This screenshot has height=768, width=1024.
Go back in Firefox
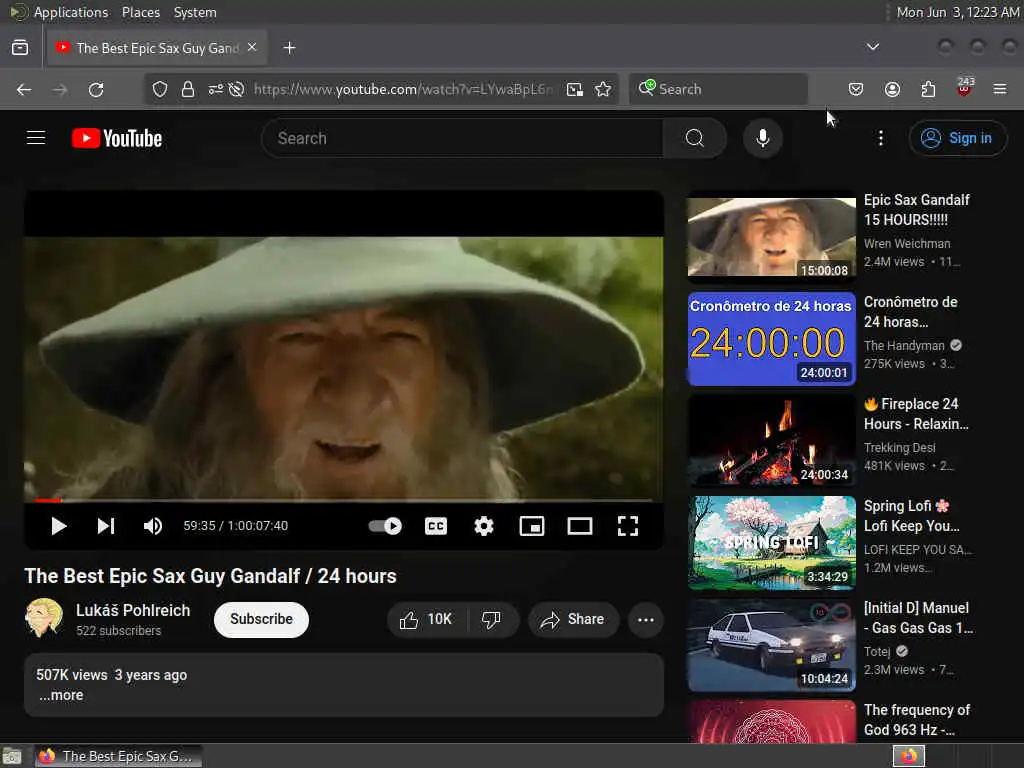point(24,89)
